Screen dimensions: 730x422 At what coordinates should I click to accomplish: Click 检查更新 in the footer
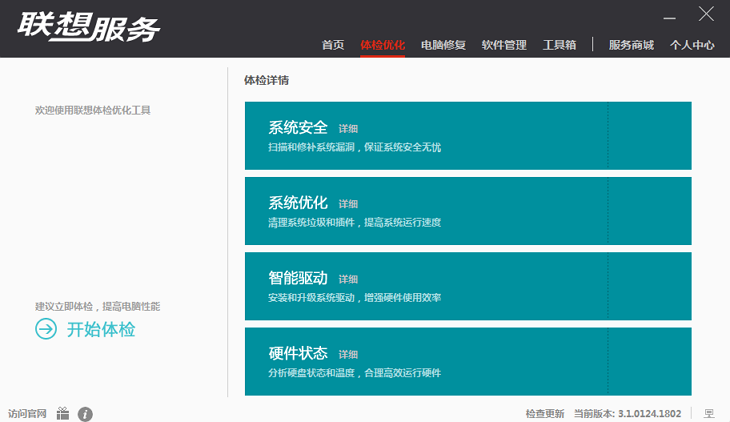pyautogui.click(x=545, y=414)
